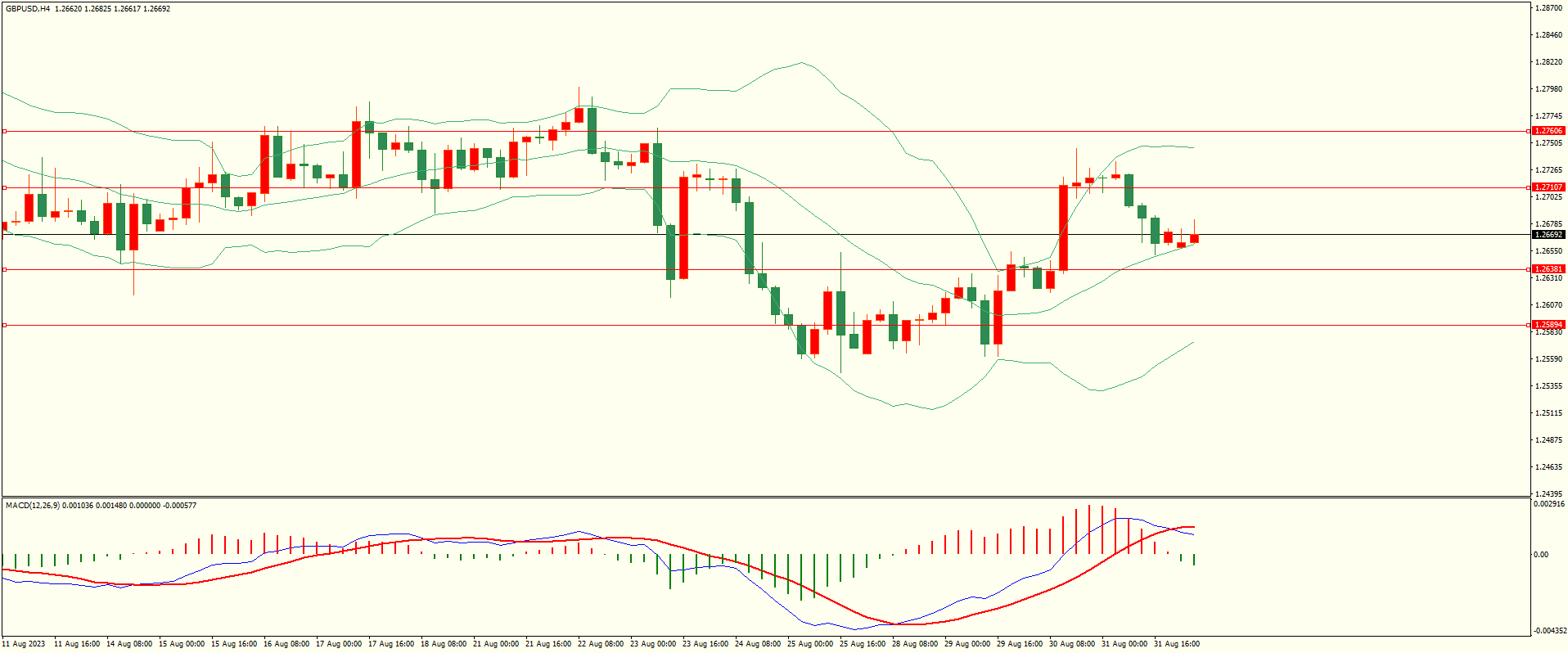Click the 1.27980 price axis label
Viewport: 1568px width, 653px height.
tap(1549, 89)
